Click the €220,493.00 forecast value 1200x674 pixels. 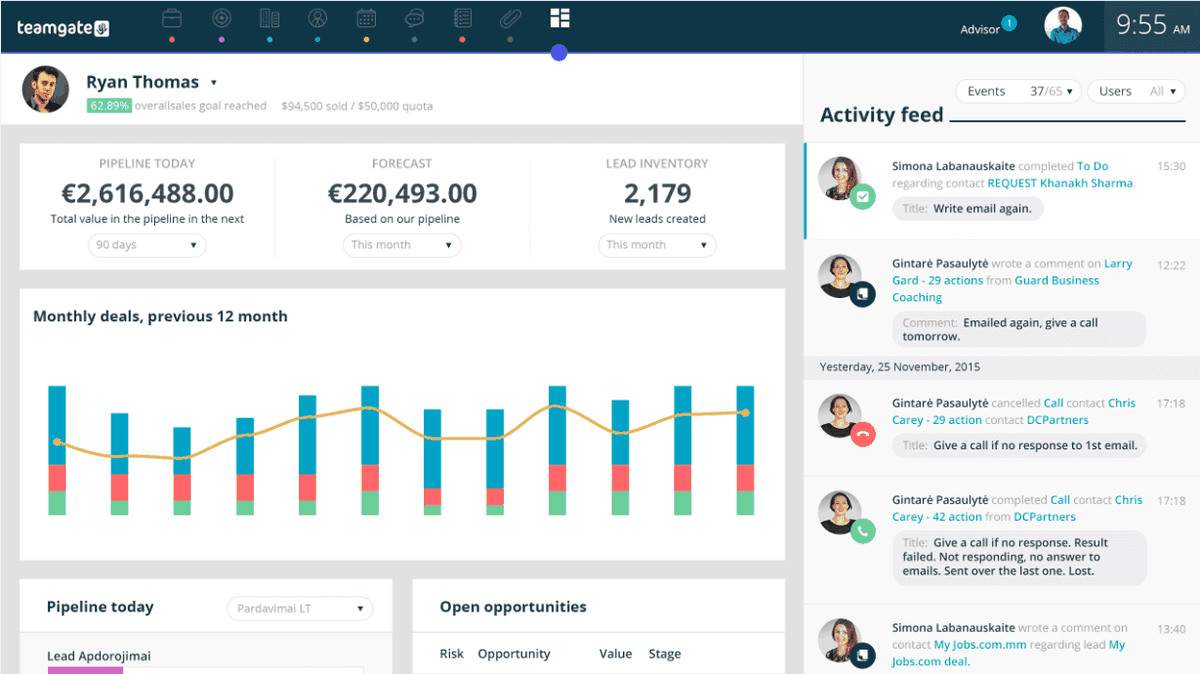pos(402,193)
